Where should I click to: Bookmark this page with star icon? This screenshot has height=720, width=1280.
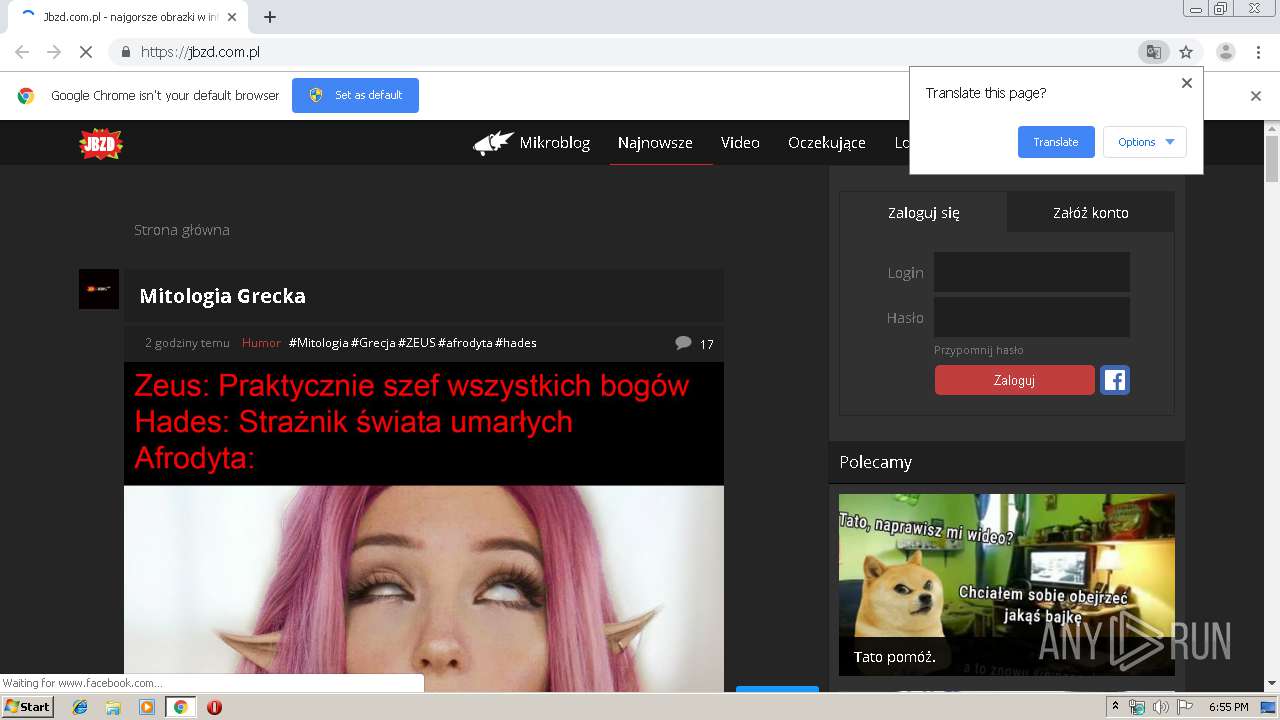(x=1186, y=52)
